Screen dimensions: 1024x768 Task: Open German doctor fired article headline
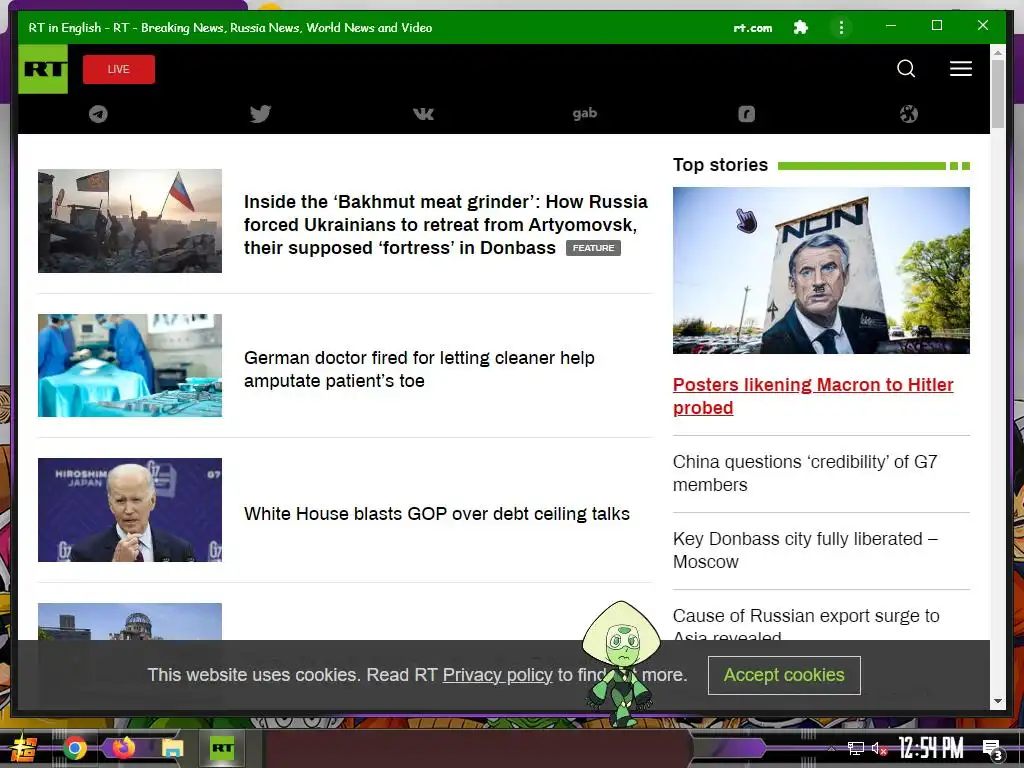419,369
